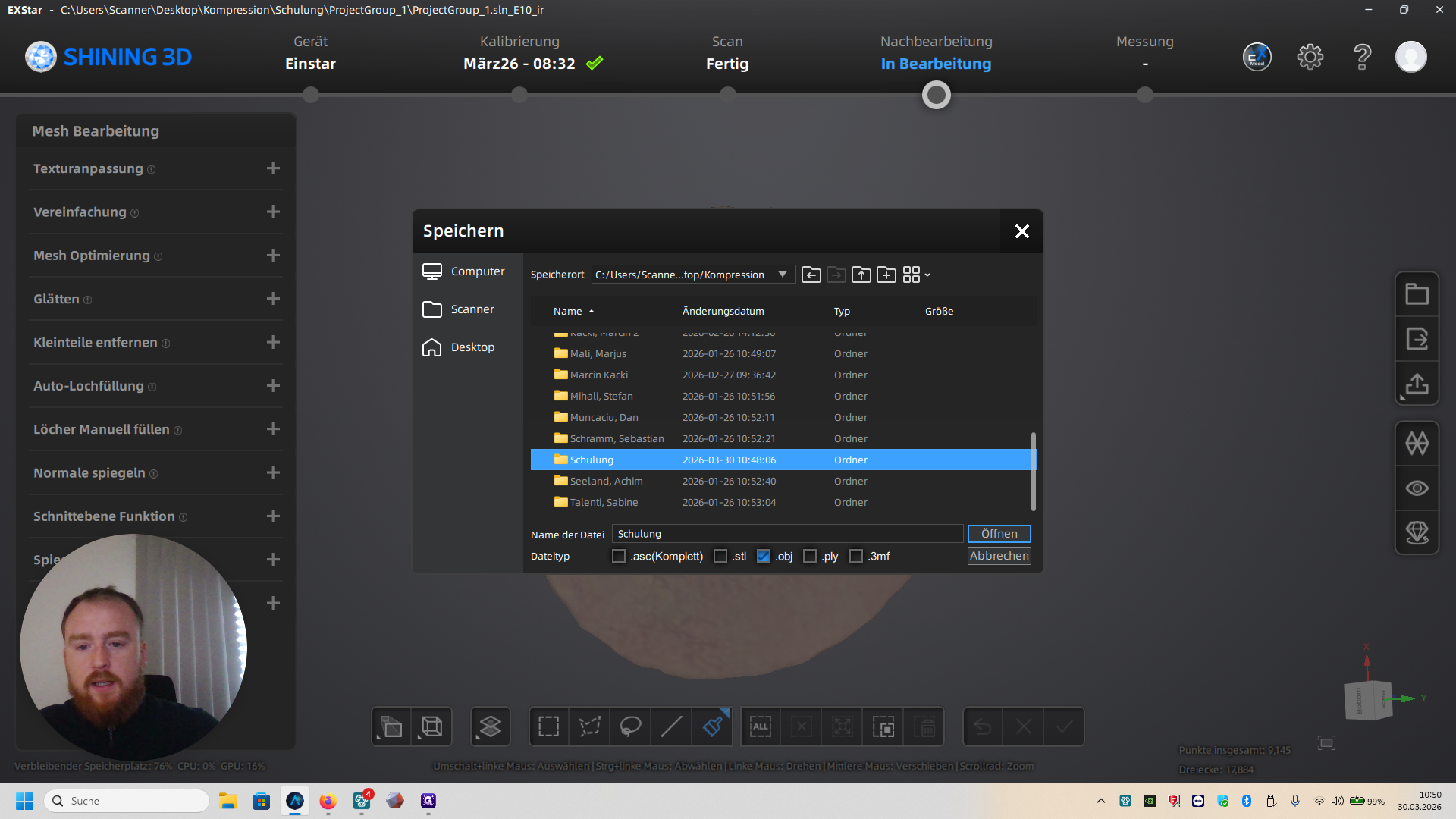Viewport: 1456px width, 819px height.
Task: Uncheck the .obj file type checkbox
Action: tap(764, 556)
